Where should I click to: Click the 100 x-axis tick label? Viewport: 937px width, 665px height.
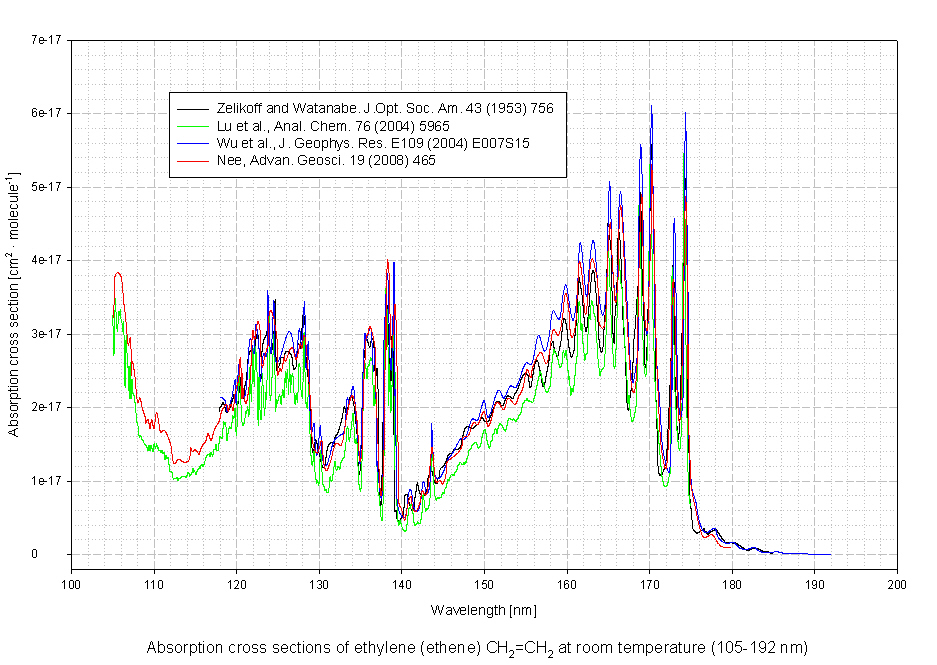[x=71, y=585]
